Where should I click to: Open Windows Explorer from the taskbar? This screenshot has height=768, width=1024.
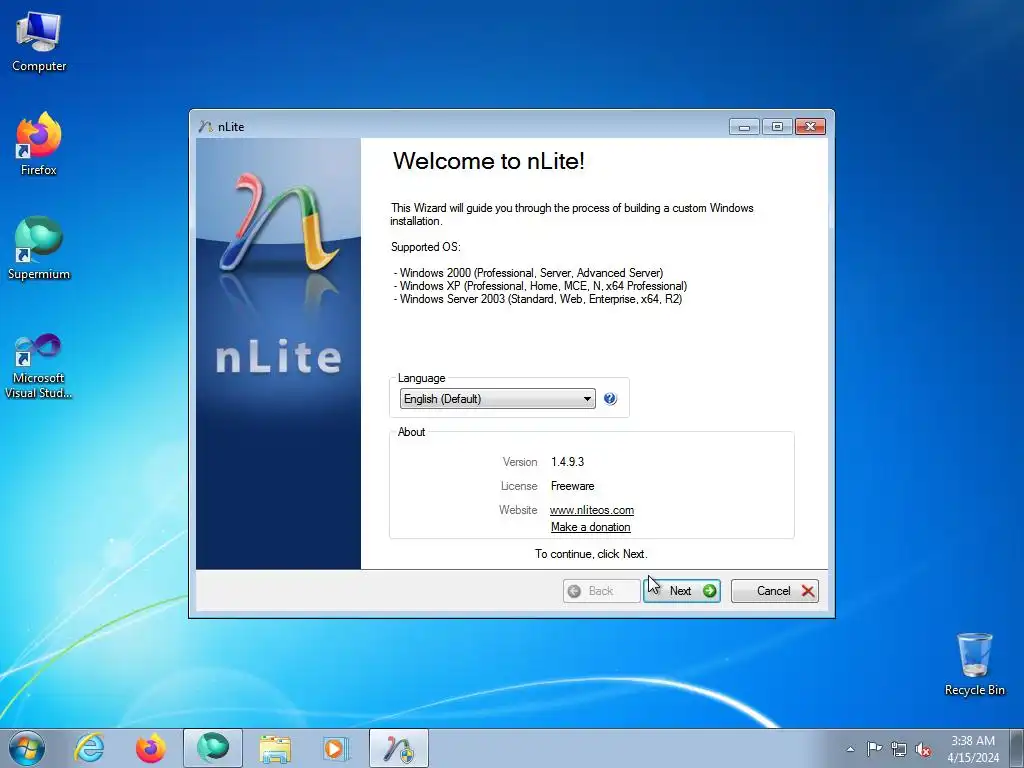point(275,748)
